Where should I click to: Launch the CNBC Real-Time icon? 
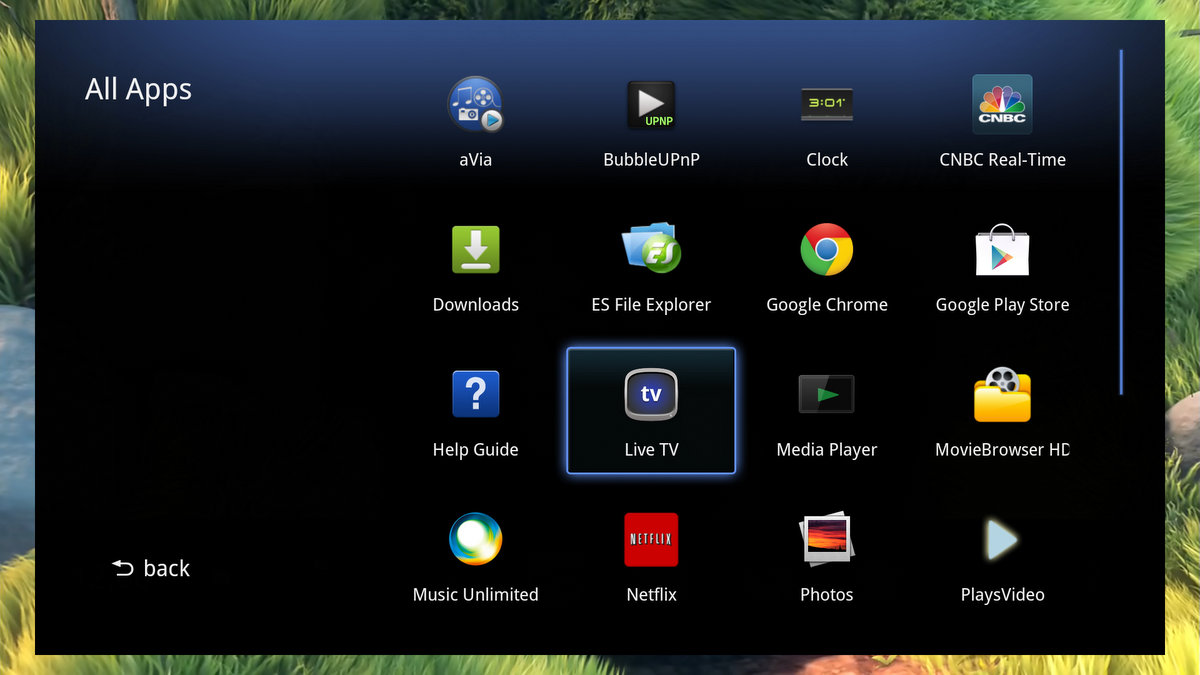pyautogui.click(x=1002, y=105)
